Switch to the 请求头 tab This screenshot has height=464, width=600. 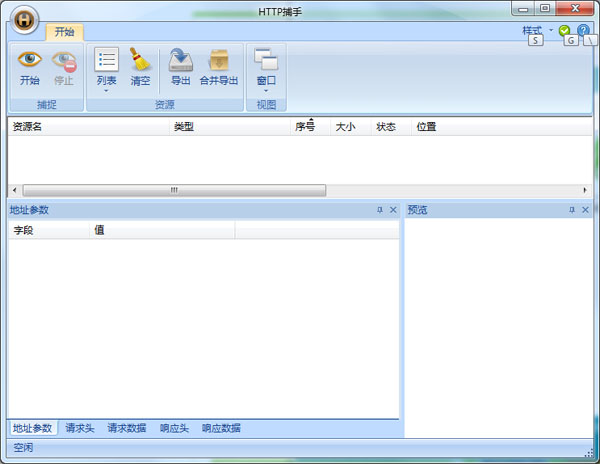[80, 428]
